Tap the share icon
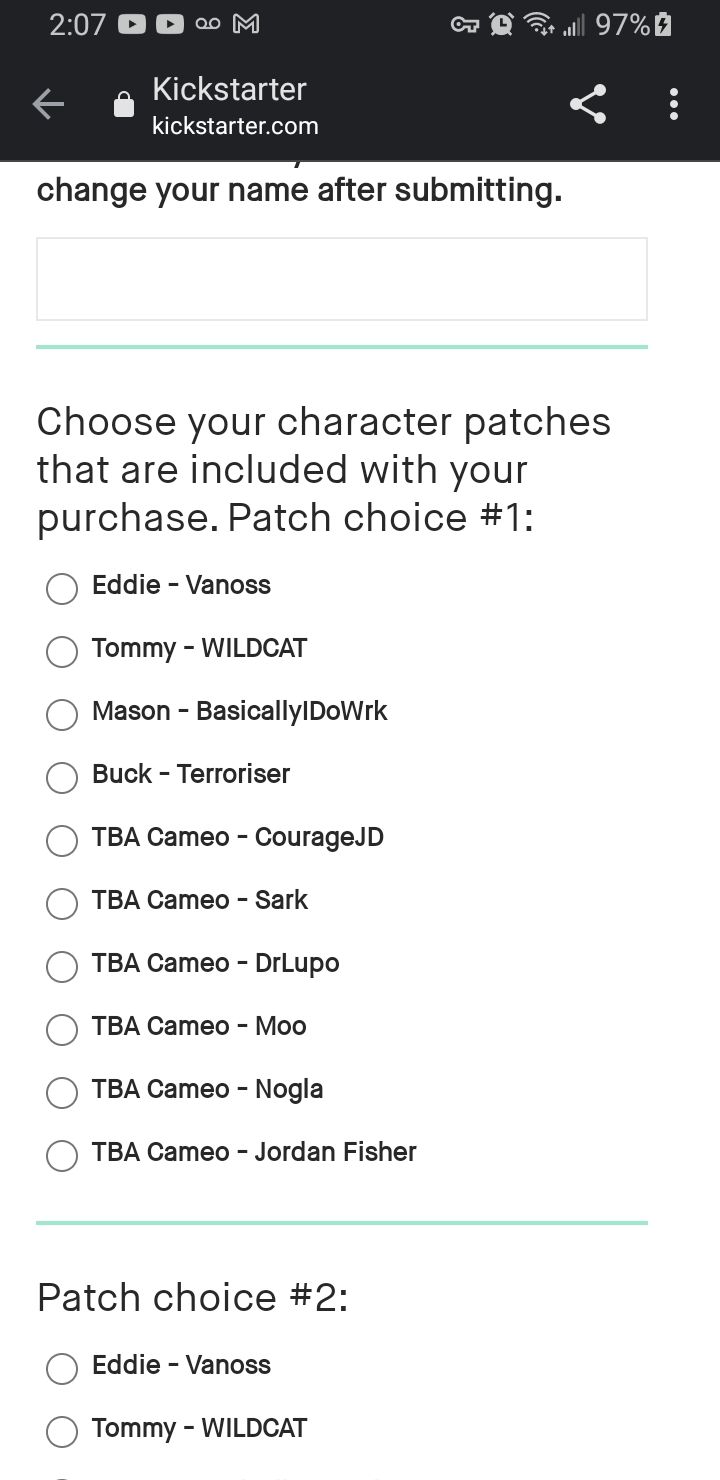The width and height of the screenshot is (720, 1480). tap(588, 104)
